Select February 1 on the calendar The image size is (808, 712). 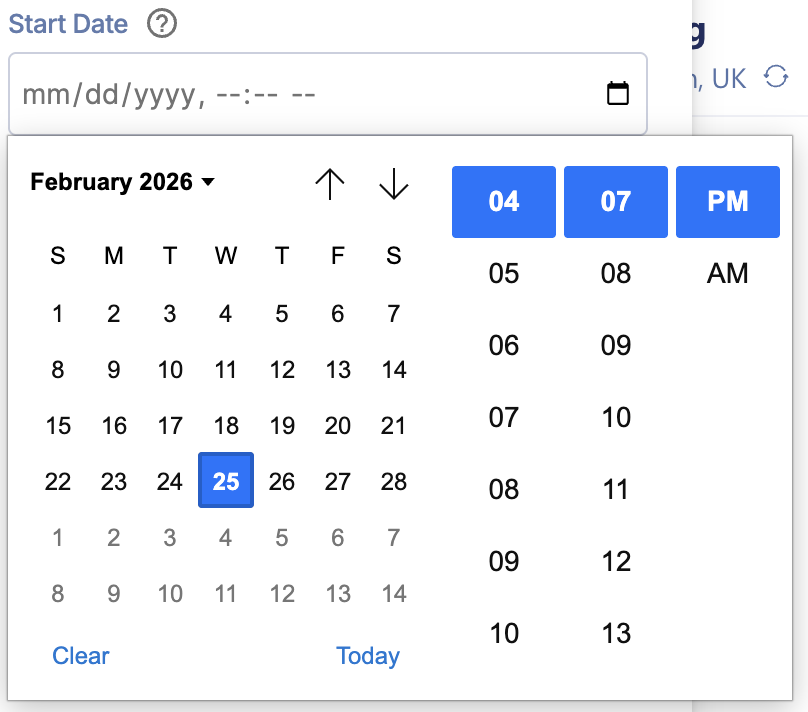tap(58, 313)
